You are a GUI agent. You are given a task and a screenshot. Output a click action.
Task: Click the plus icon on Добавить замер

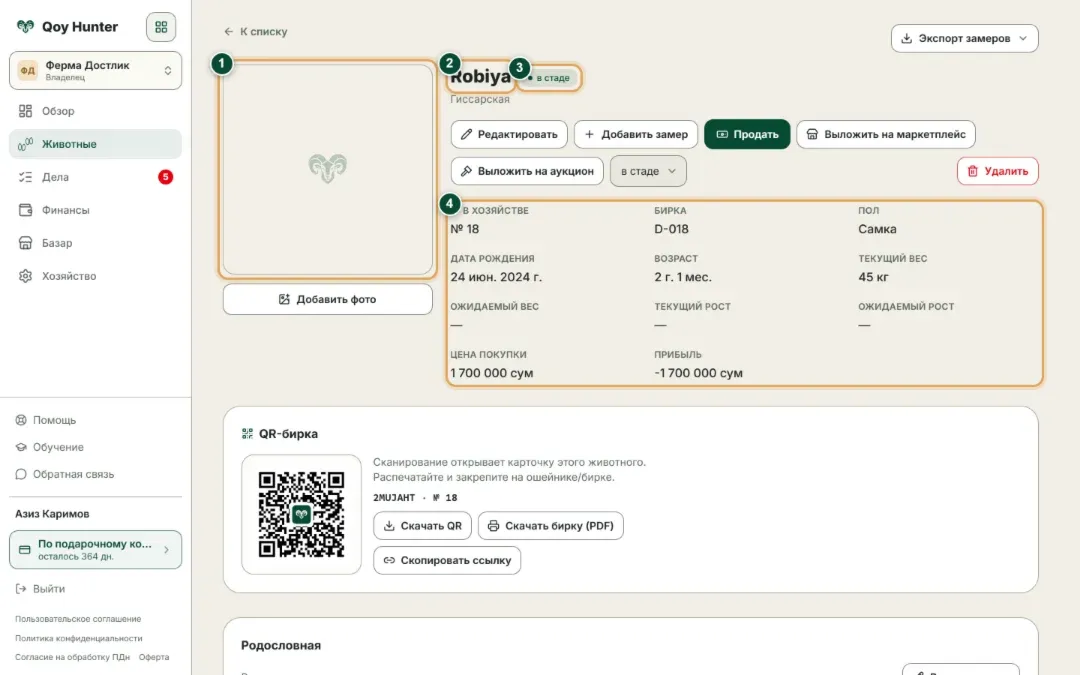589,134
